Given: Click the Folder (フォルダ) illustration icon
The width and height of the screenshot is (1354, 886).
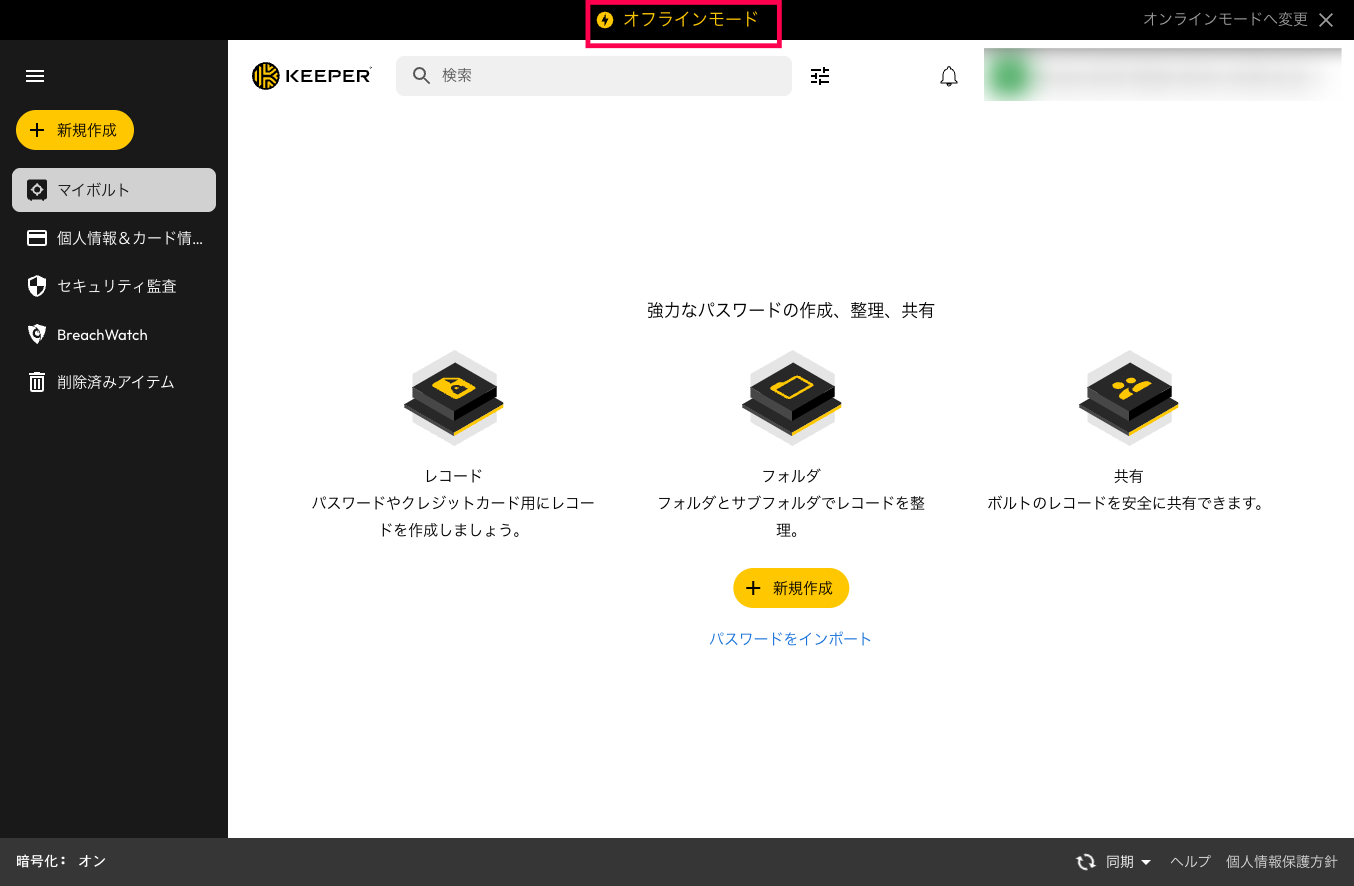Looking at the screenshot, I should [791, 397].
